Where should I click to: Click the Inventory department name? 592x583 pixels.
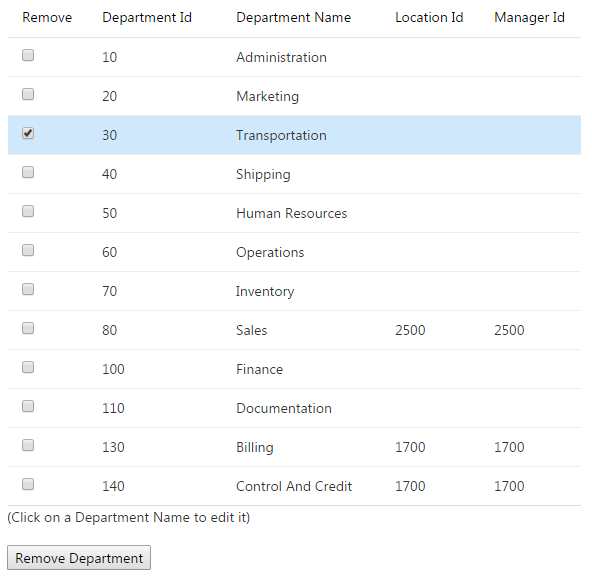point(265,292)
